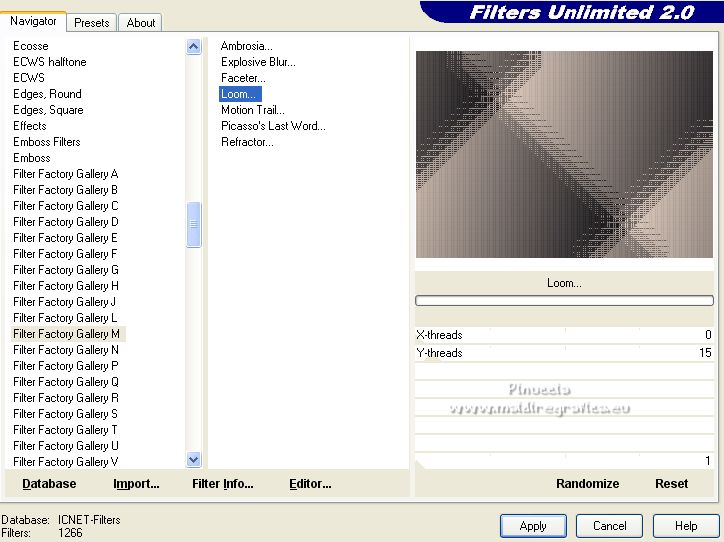Apply the Loom filter
The height and width of the screenshot is (542, 724).
(533, 526)
